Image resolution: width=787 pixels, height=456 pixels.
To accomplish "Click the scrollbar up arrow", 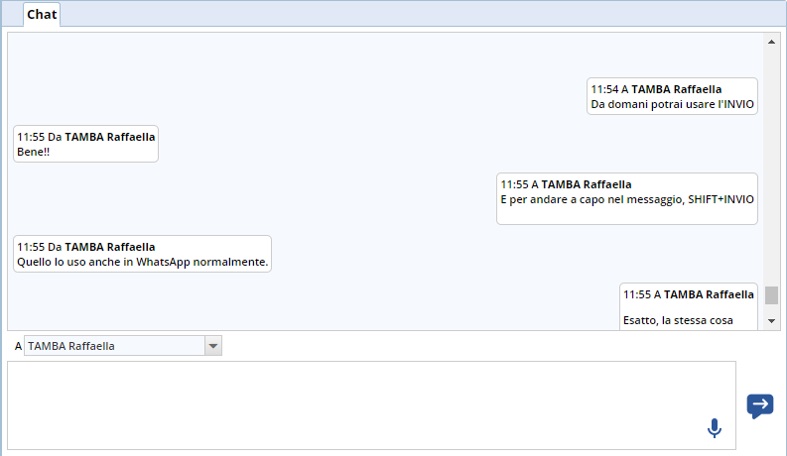I will [771, 42].
